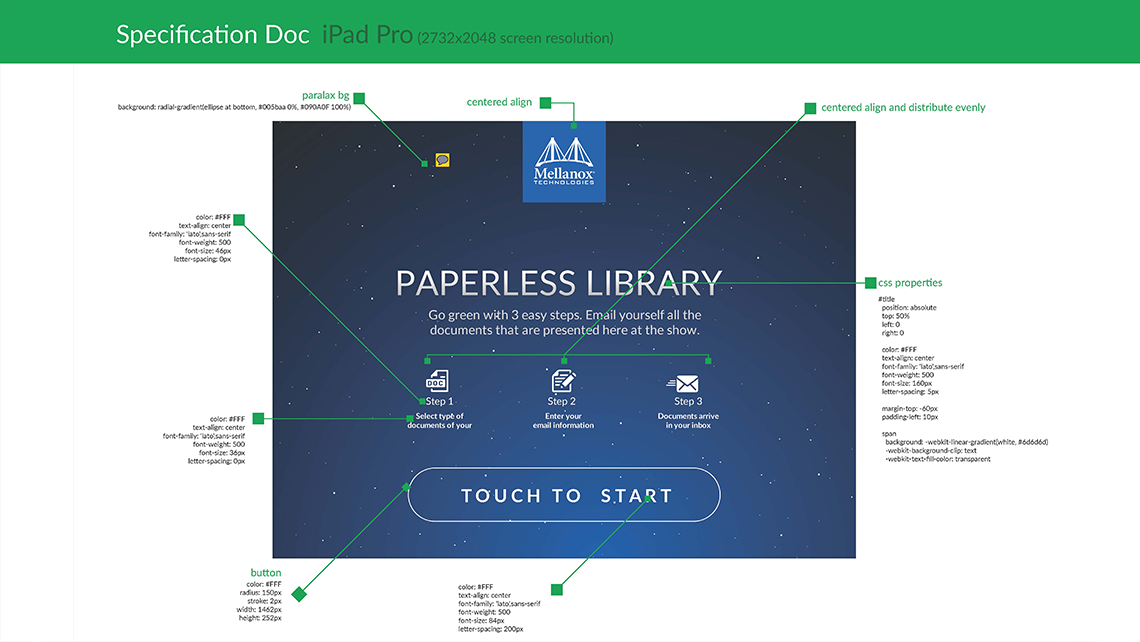Click the green square beside 'paralax bg'
This screenshot has width=1140, height=642.
359,98
